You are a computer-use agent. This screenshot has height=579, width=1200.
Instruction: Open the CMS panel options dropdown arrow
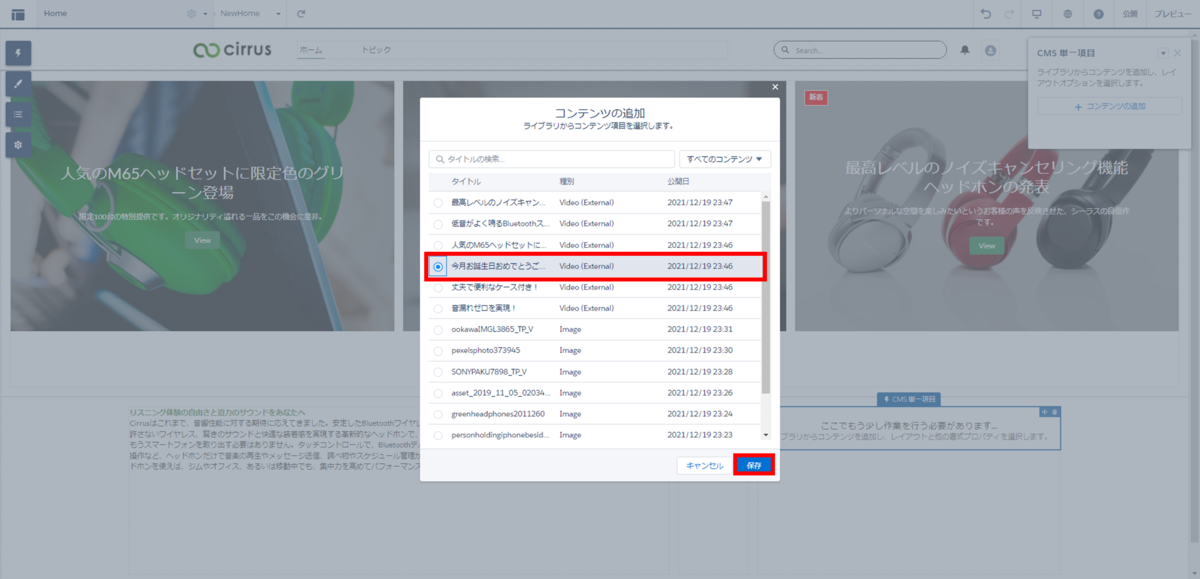pyautogui.click(x=1163, y=52)
